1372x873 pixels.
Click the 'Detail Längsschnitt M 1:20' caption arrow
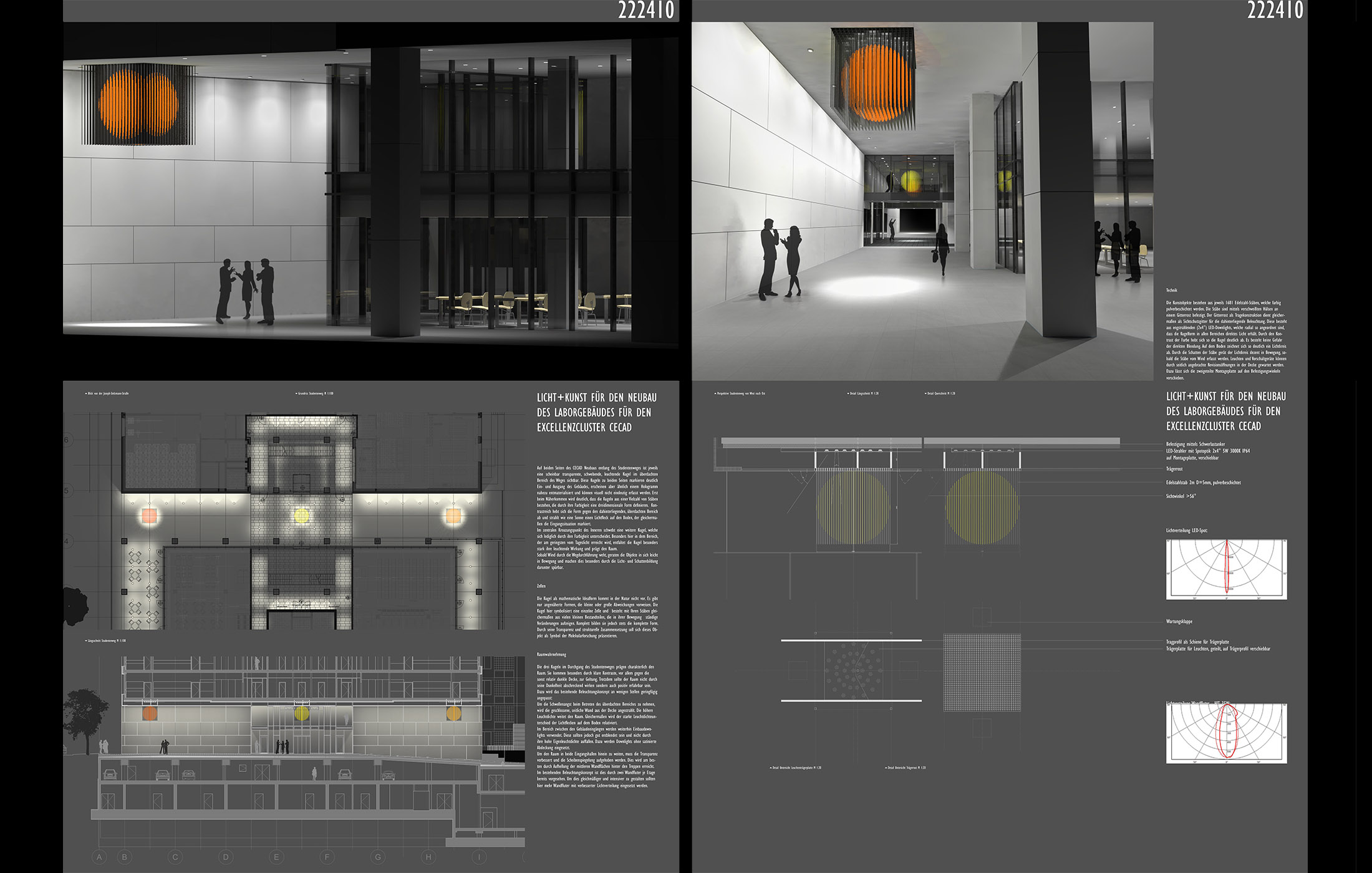tap(848, 394)
